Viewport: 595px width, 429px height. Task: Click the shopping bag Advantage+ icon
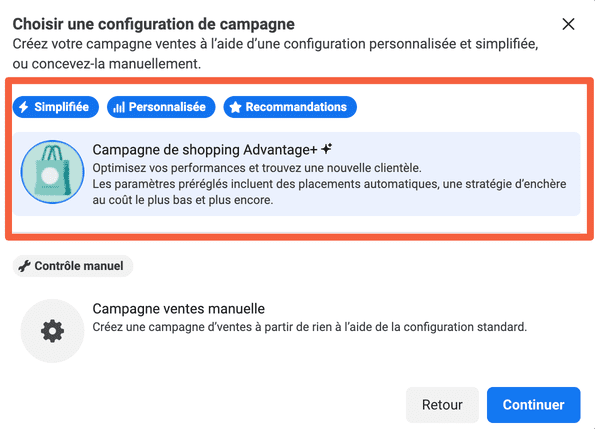pyautogui.click(x=52, y=172)
